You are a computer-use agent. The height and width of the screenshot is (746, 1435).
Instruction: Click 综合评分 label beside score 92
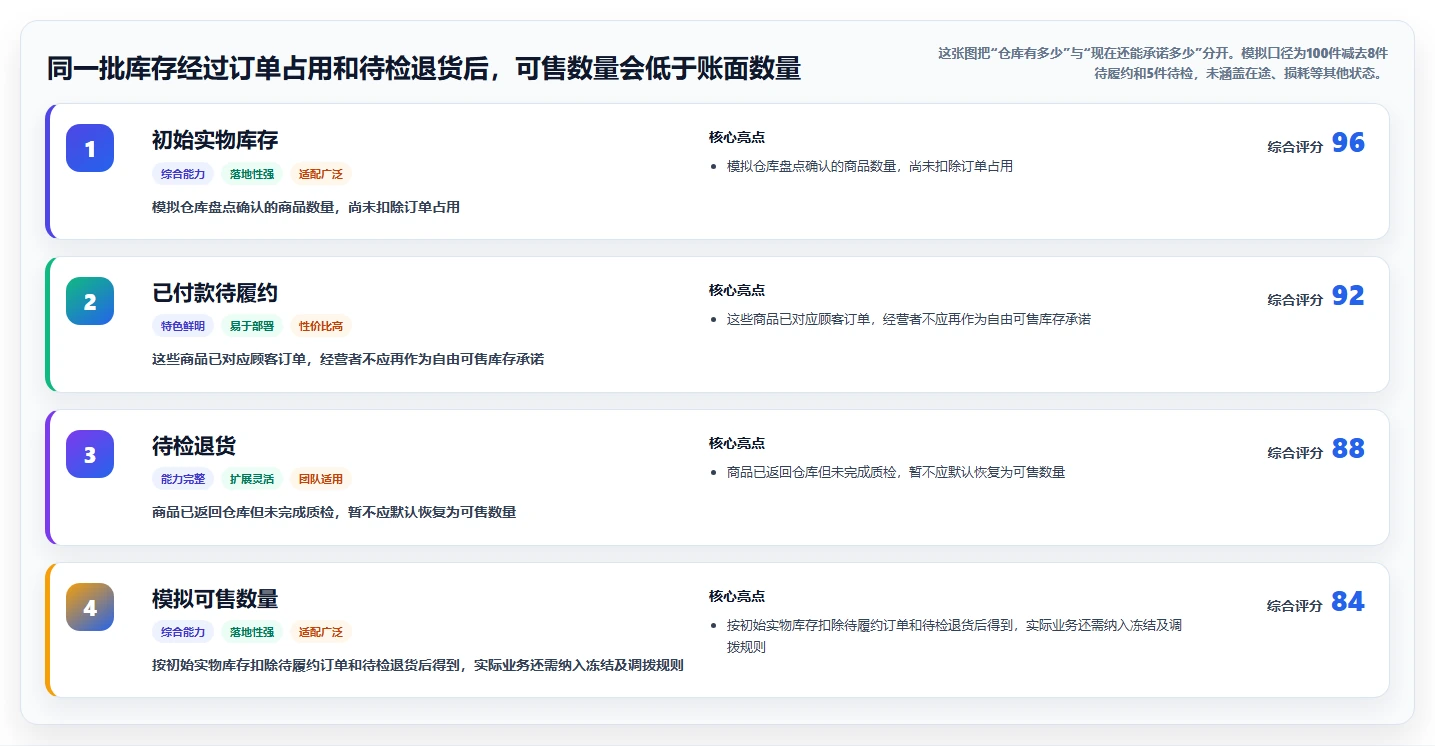(1295, 299)
